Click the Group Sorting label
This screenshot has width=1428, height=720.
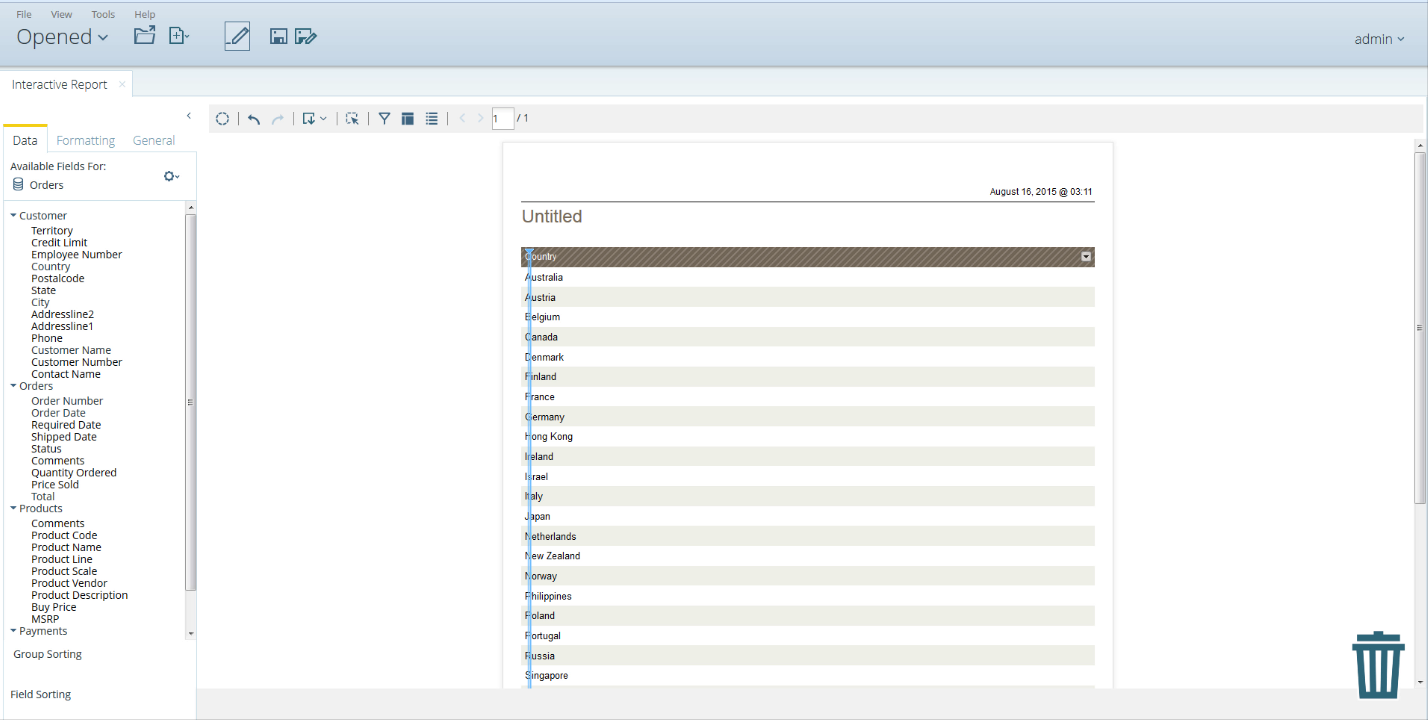48,654
